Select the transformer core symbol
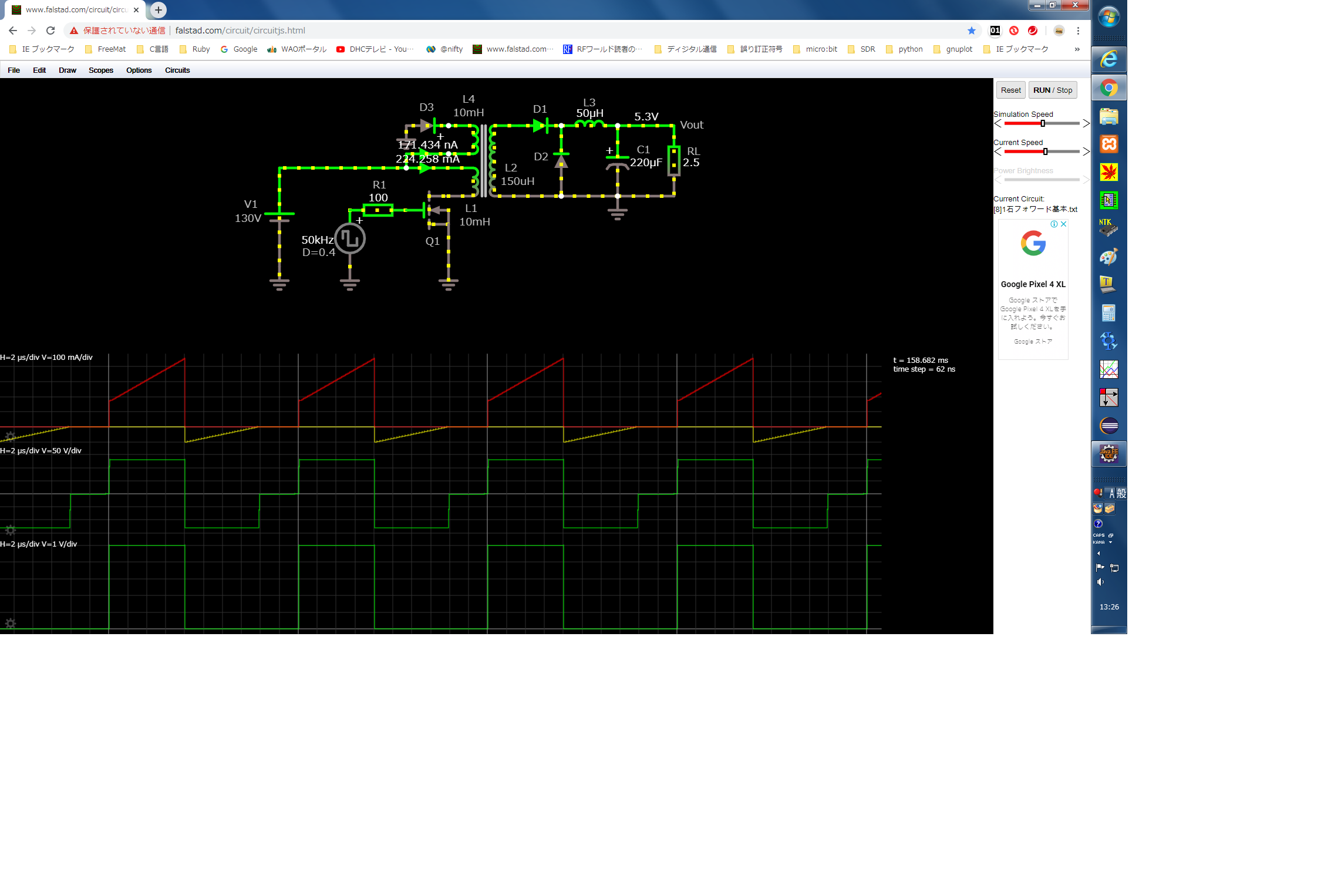Viewport: 1321px width, 896px height. [484, 160]
